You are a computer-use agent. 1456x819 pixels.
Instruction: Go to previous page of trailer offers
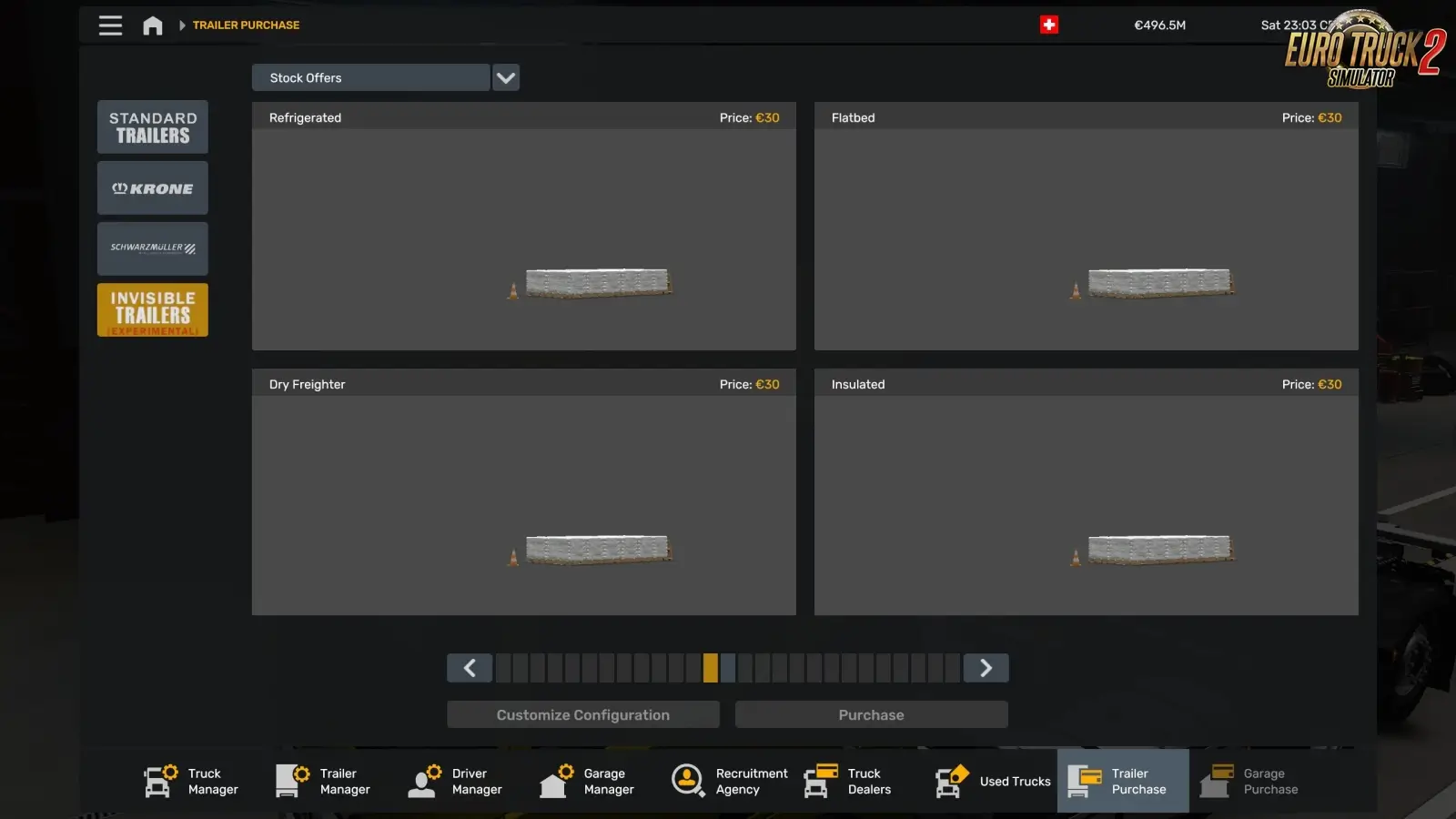pyautogui.click(x=470, y=668)
